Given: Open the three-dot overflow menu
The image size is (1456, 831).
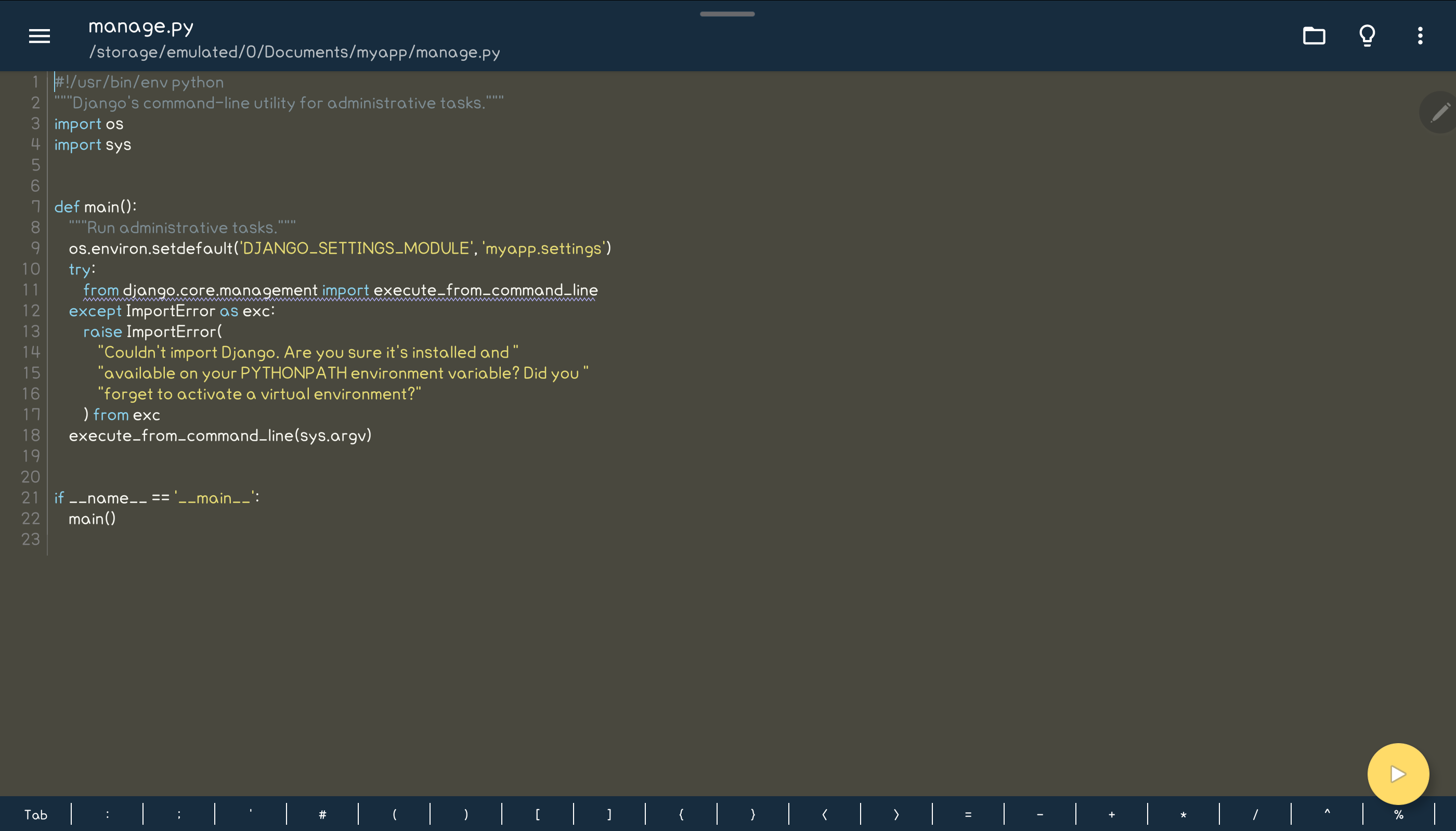Looking at the screenshot, I should [x=1420, y=36].
